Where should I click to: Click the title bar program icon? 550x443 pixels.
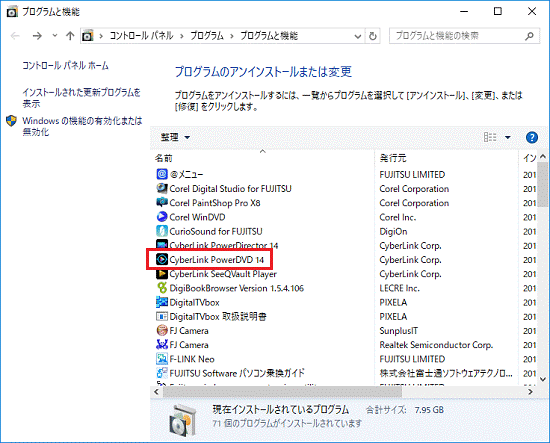point(12,12)
